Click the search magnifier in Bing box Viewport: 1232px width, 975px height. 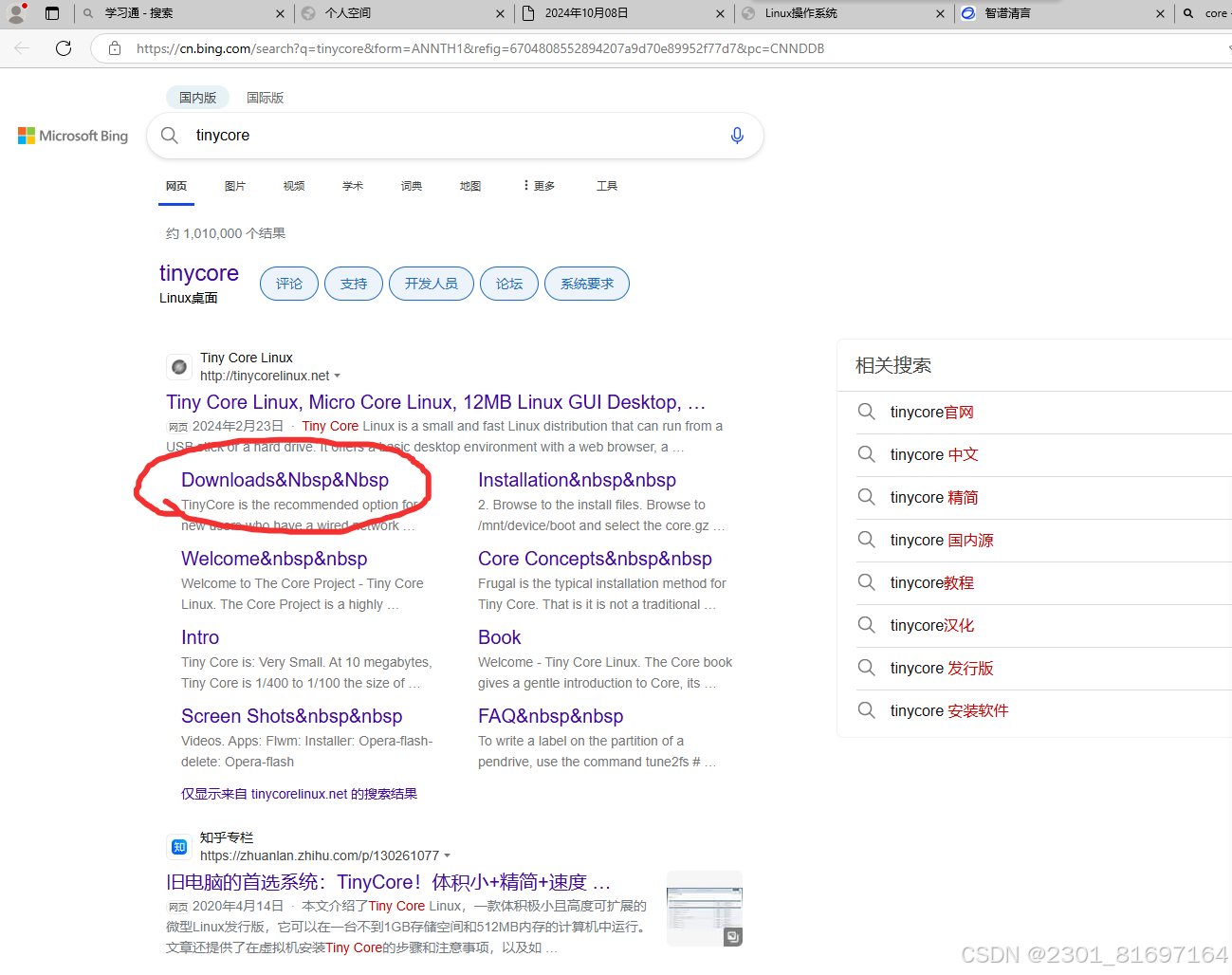pyautogui.click(x=170, y=136)
